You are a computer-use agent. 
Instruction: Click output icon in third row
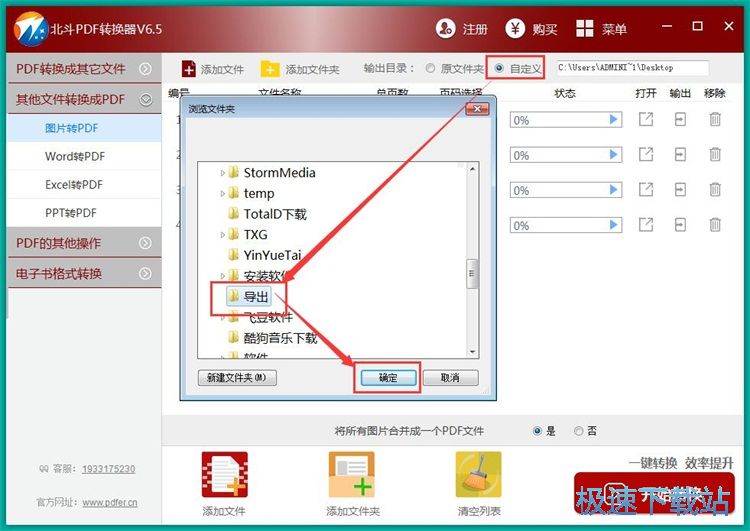[680, 190]
